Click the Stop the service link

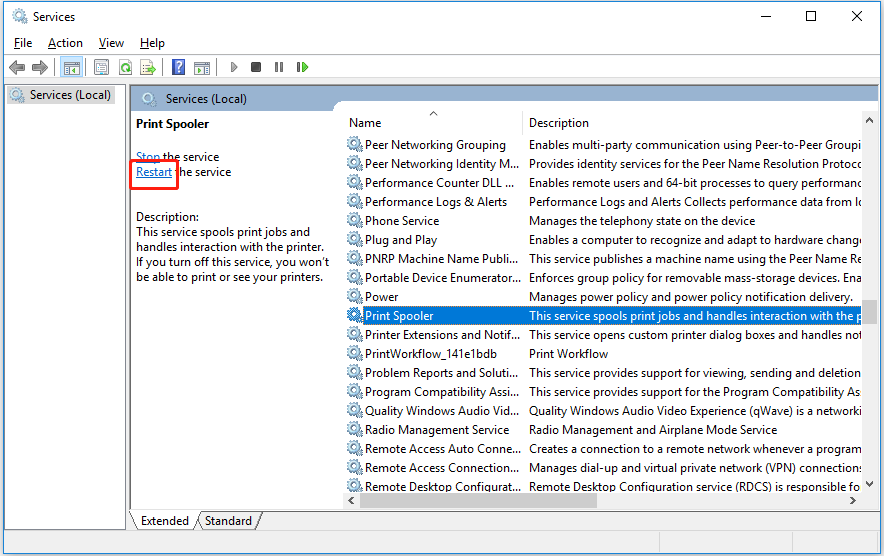click(148, 157)
